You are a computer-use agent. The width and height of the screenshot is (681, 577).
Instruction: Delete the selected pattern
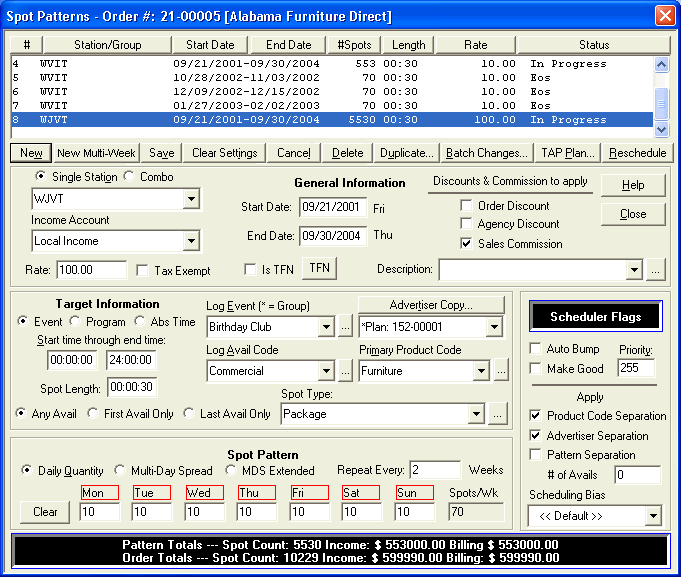click(347, 153)
